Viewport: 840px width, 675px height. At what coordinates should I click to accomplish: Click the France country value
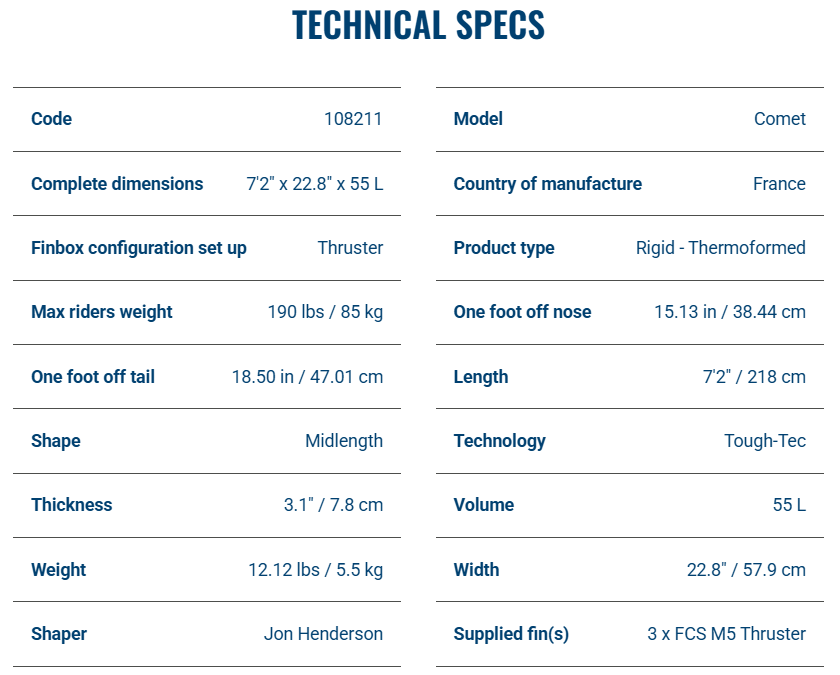point(779,184)
